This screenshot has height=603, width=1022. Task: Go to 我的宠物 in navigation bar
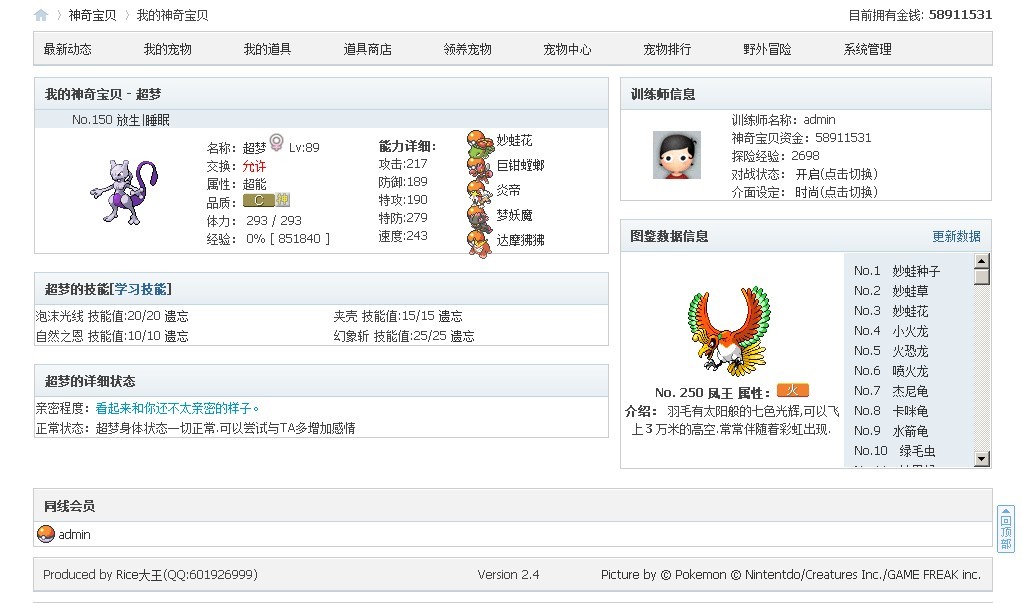(168, 49)
